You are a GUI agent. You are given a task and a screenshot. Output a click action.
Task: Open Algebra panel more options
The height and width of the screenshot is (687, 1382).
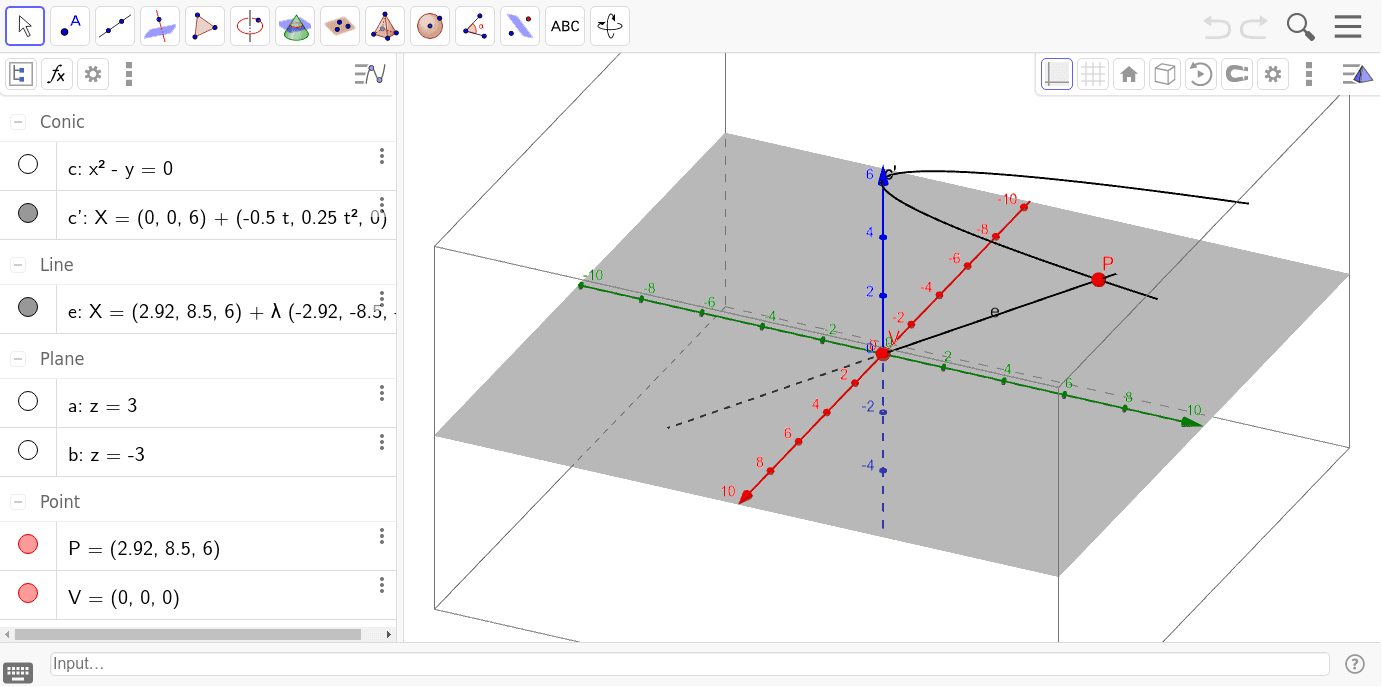point(129,73)
